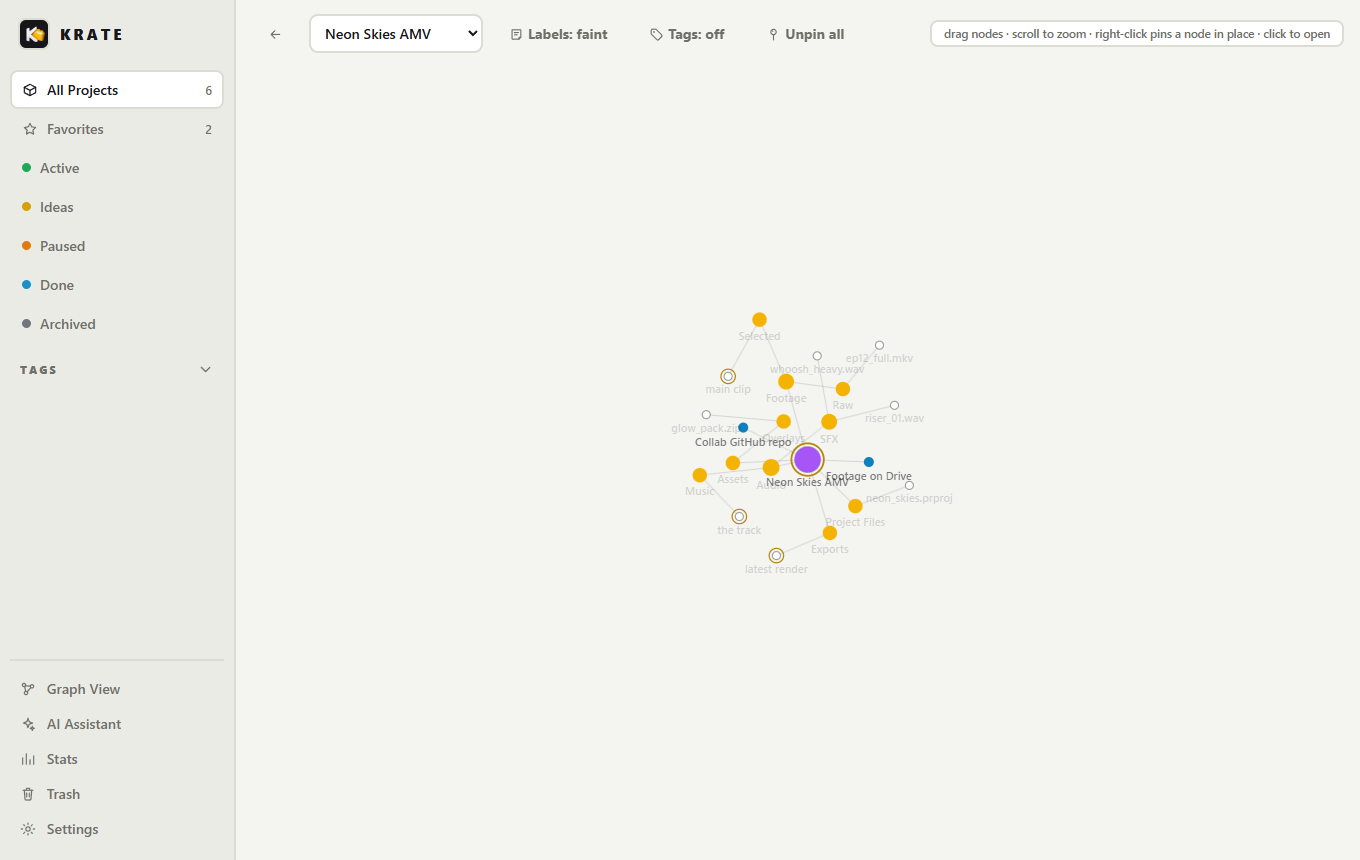This screenshot has width=1360, height=860.
Task: Open the Music folder node
Action: pyautogui.click(x=700, y=475)
